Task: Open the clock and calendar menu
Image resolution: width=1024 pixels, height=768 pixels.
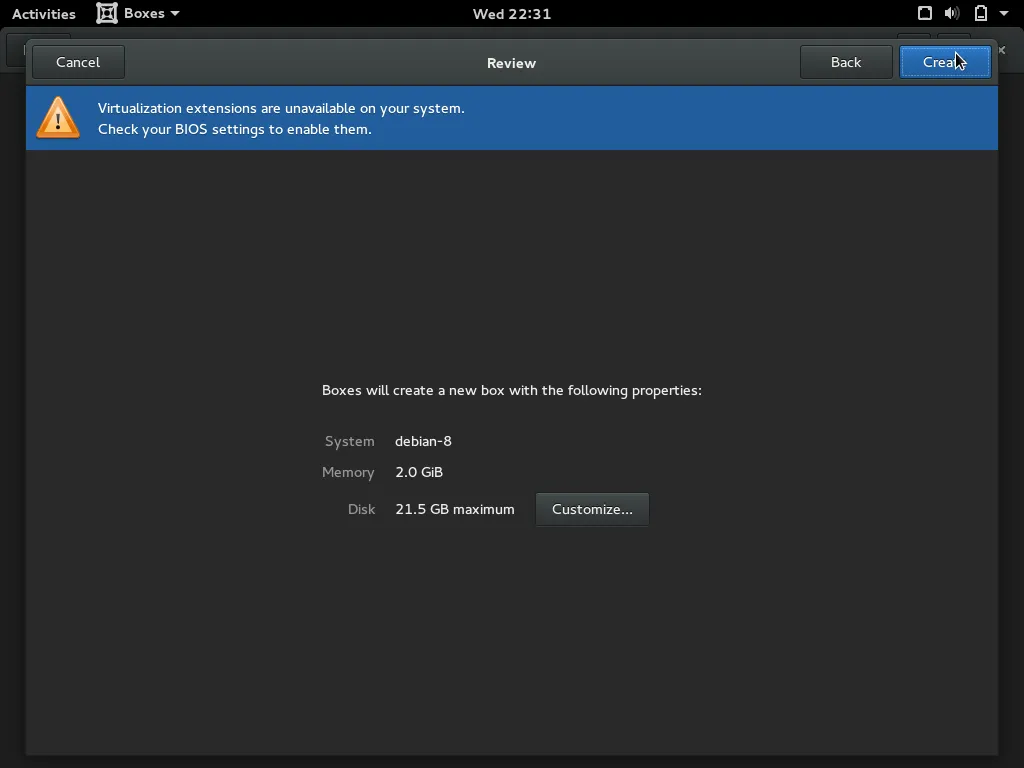Action: pyautogui.click(x=511, y=13)
